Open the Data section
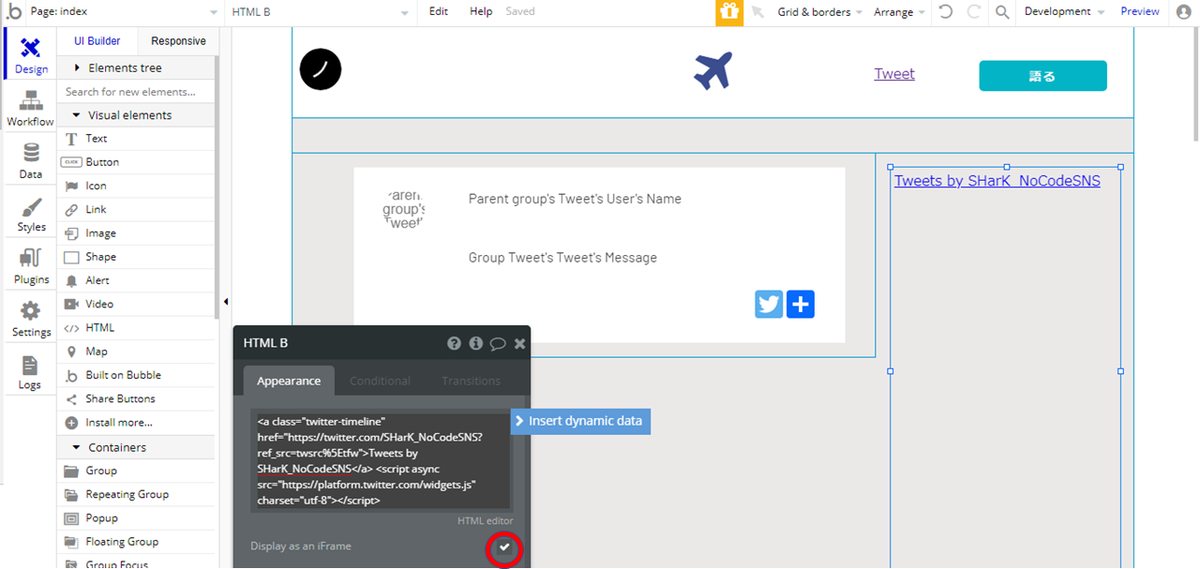The width and height of the screenshot is (1200, 569). [31, 160]
